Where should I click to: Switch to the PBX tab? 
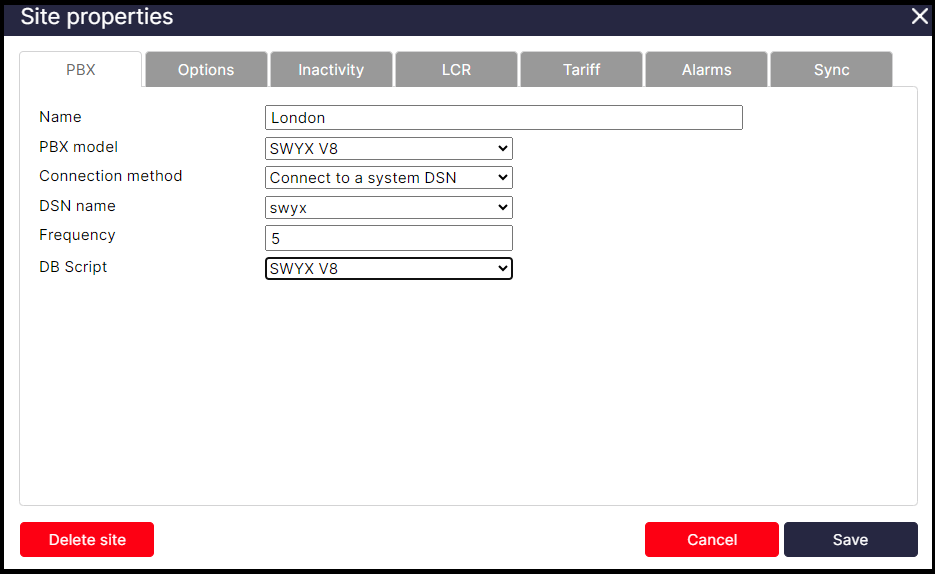click(x=81, y=70)
